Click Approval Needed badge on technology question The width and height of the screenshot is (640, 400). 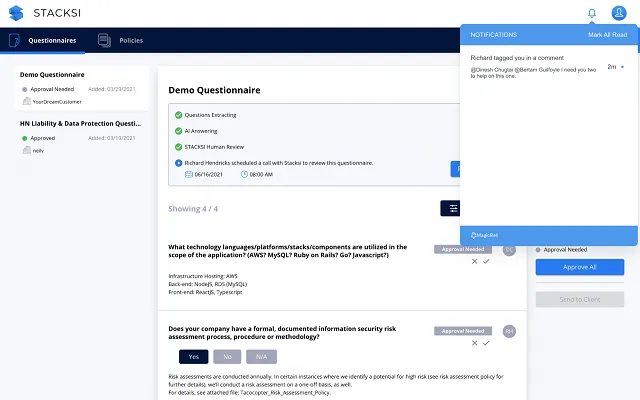coord(463,249)
